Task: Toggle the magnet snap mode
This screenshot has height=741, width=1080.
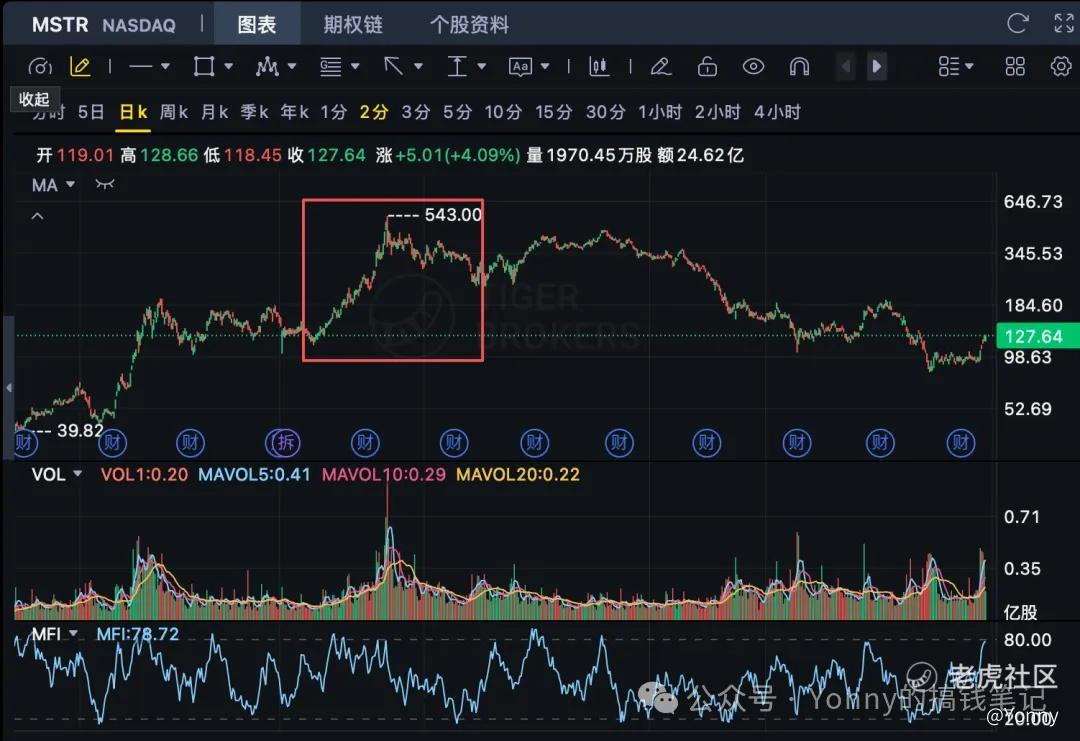Action: pos(799,66)
